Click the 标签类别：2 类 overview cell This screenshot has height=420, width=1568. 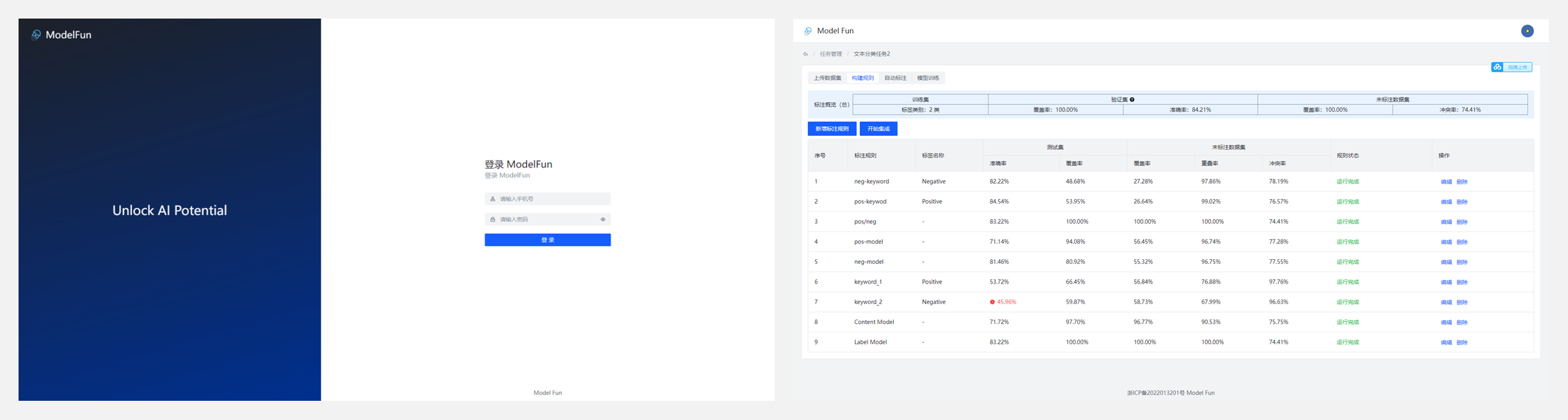point(920,110)
